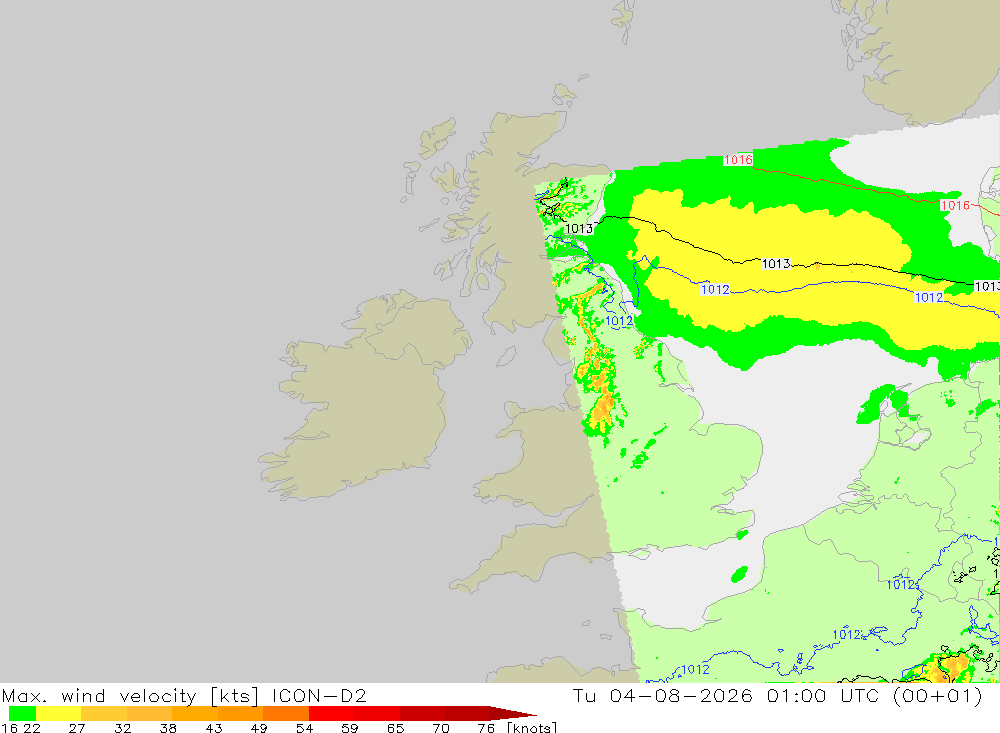
Task: Select the dark red swatch between 65 and 70
Action: click(422, 713)
